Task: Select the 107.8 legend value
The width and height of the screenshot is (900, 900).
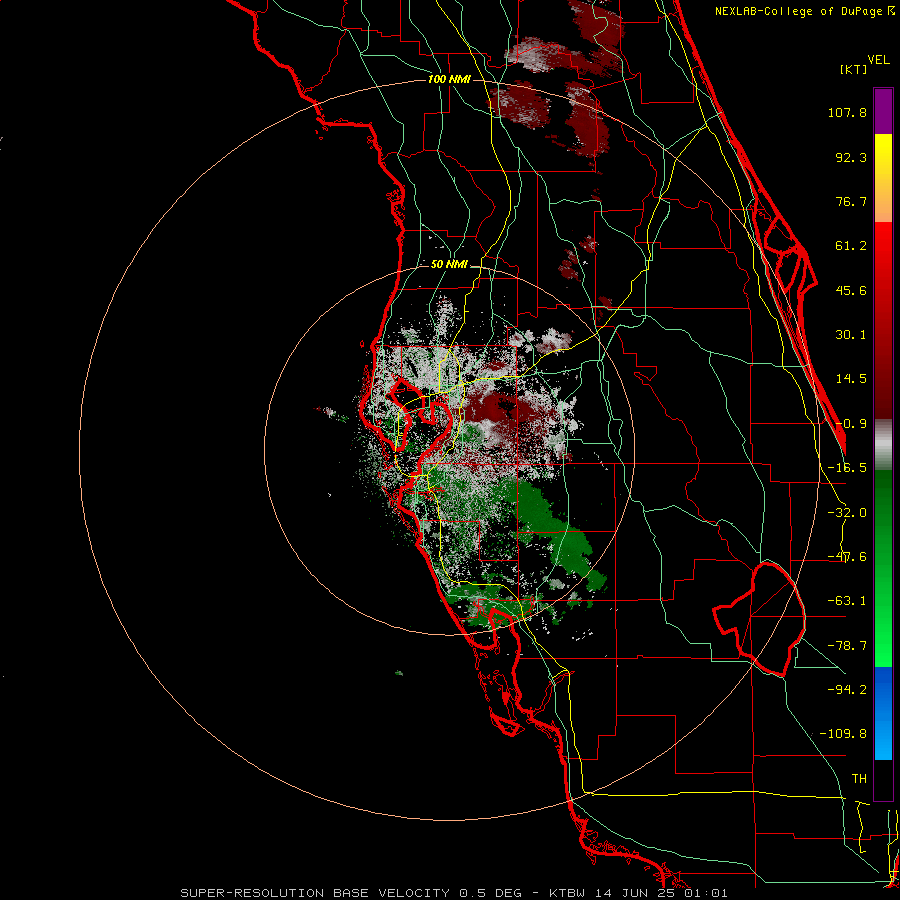Action: click(847, 112)
